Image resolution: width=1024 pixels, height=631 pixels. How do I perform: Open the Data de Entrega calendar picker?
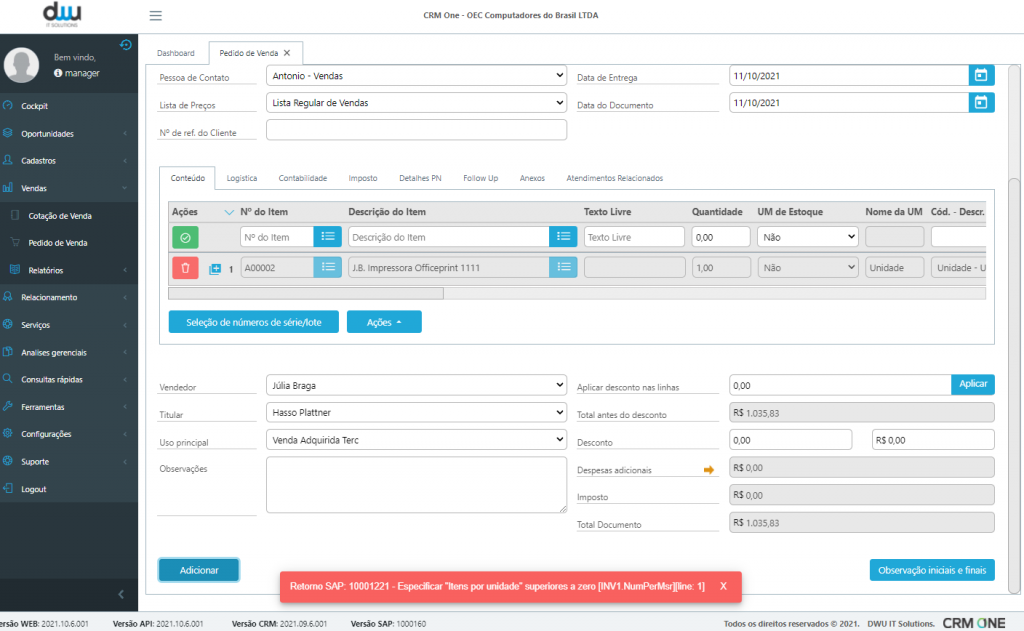point(981,75)
